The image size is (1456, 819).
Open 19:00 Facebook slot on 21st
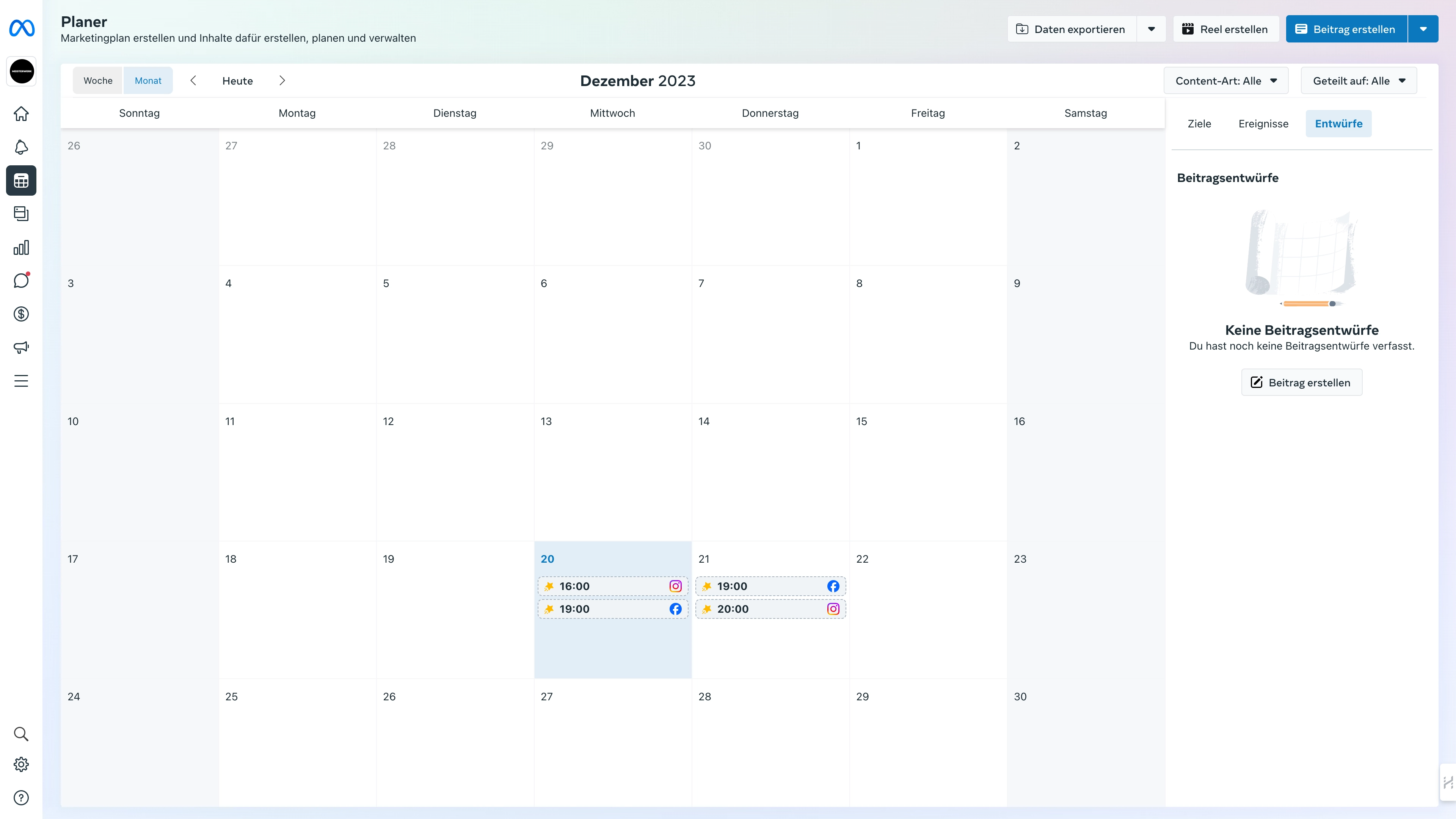[770, 586]
